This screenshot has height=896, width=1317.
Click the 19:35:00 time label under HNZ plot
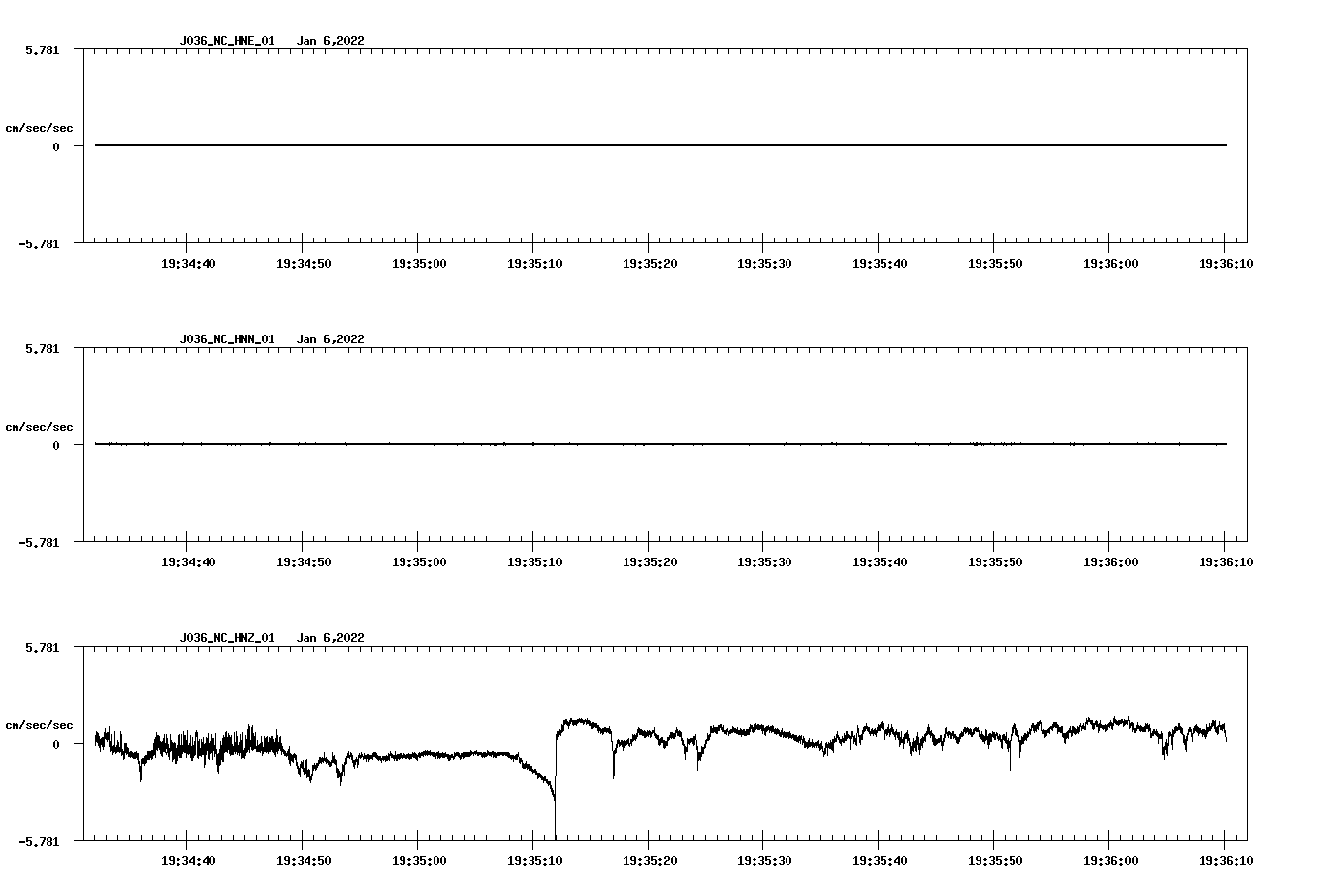click(419, 861)
